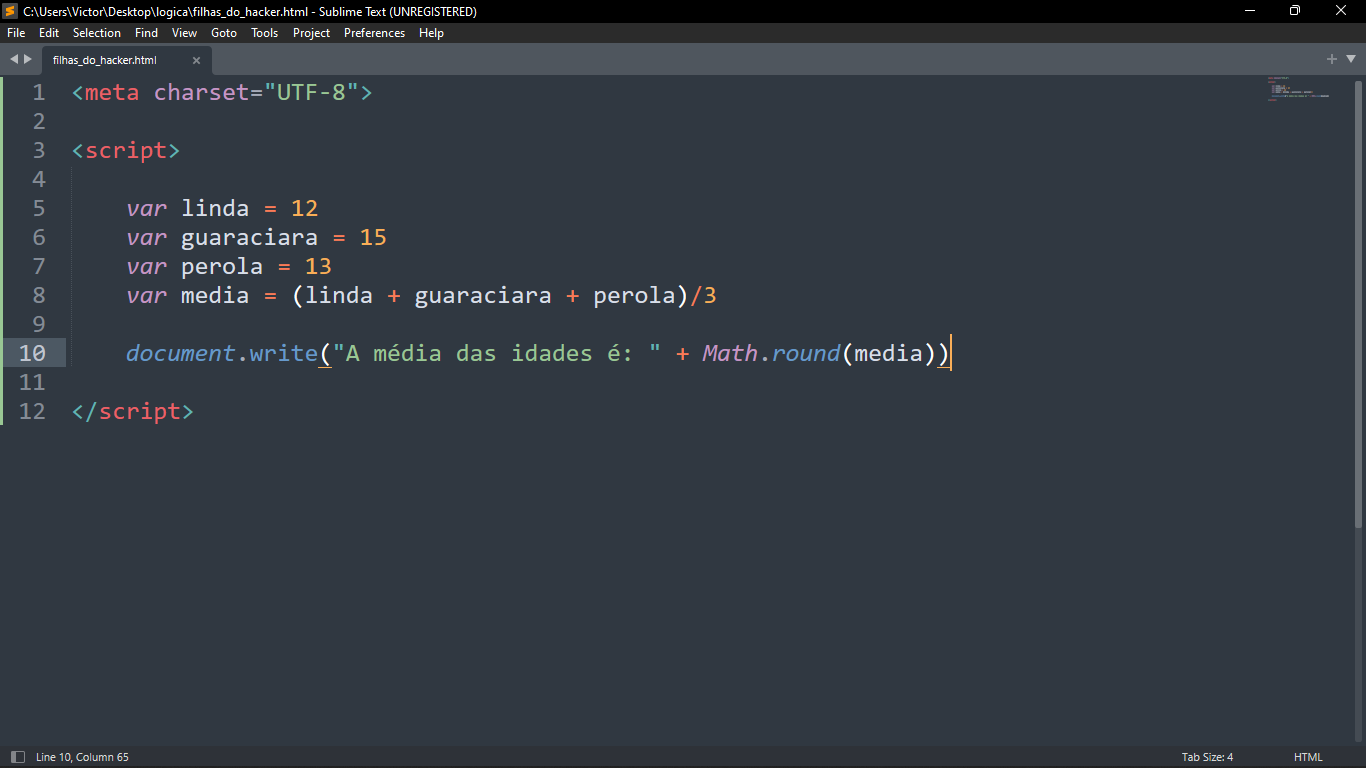Close the Sublime Text window

pyautogui.click(x=1341, y=11)
